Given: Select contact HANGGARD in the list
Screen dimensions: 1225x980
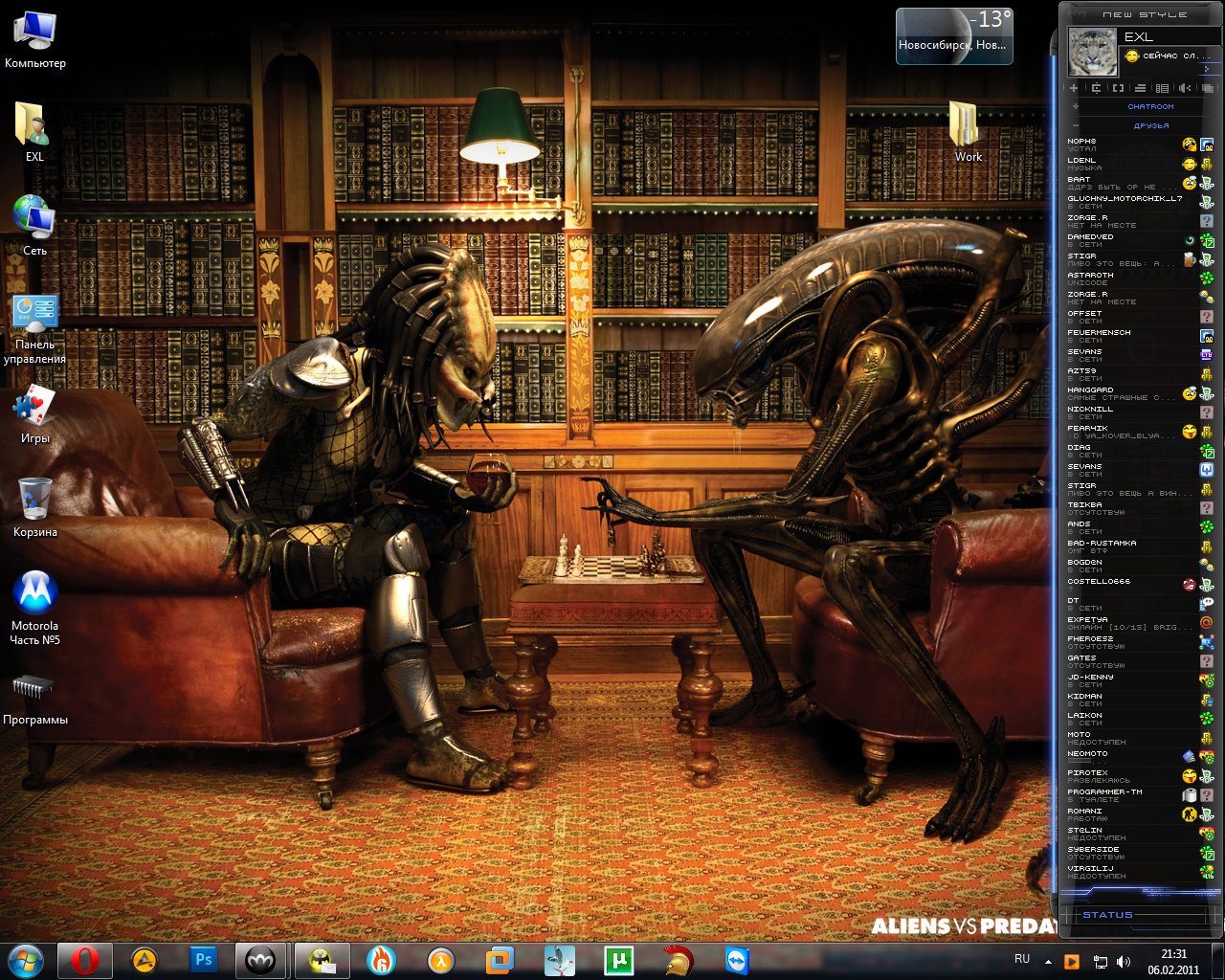Looking at the screenshot, I should click(1141, 393).
